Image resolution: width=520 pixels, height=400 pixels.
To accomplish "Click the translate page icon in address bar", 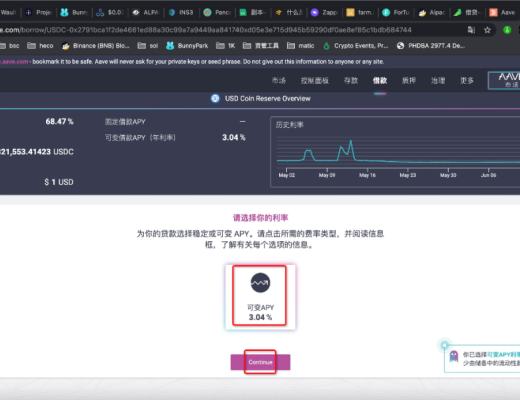I will pyautogui.click(x=471, y=30).
